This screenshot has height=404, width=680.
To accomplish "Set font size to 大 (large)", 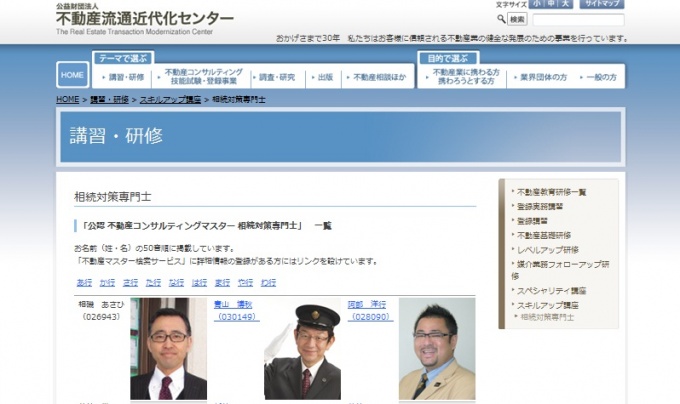I will pos(565,4).
